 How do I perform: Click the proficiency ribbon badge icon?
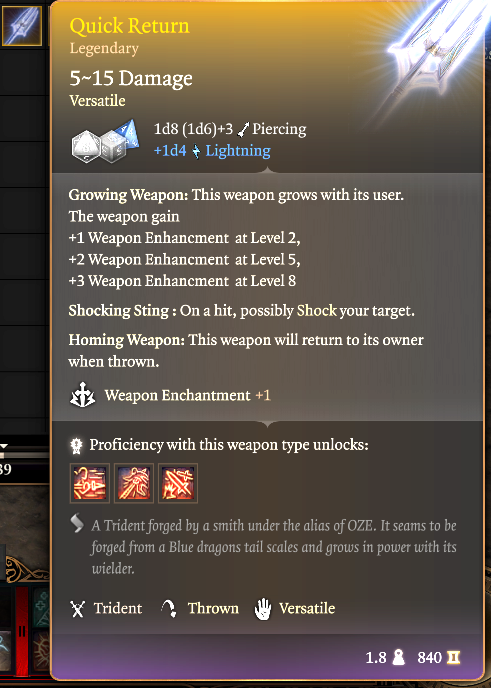click(76, 446)
